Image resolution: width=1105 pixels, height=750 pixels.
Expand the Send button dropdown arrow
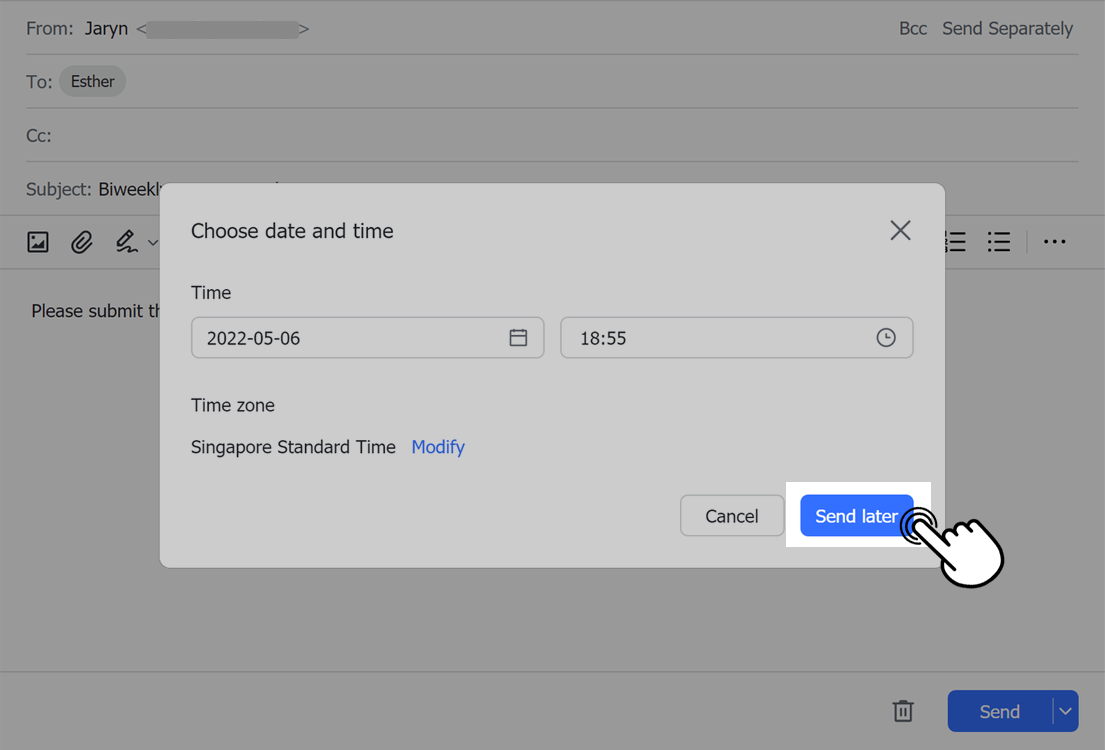tap(1066, 711)
